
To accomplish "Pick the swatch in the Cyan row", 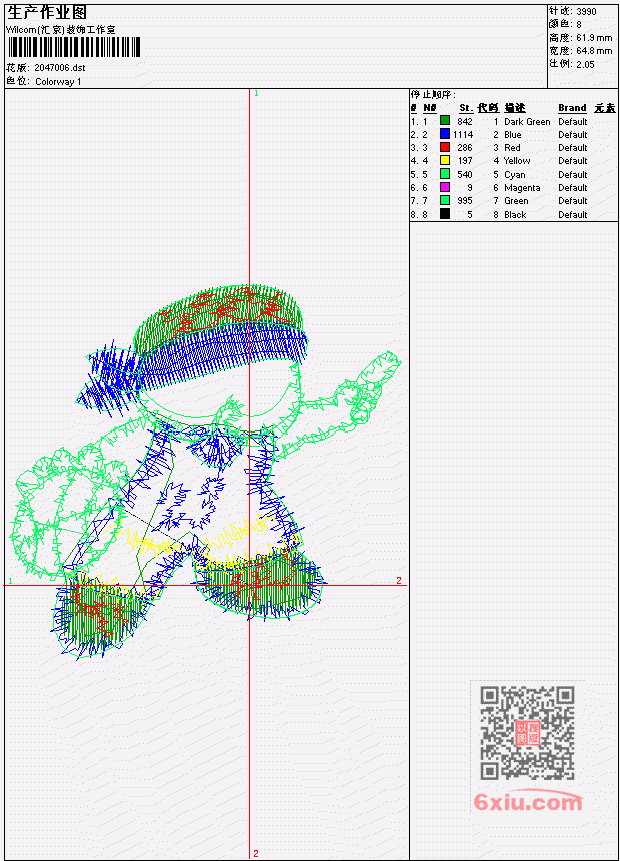I will tap(445, 174).
